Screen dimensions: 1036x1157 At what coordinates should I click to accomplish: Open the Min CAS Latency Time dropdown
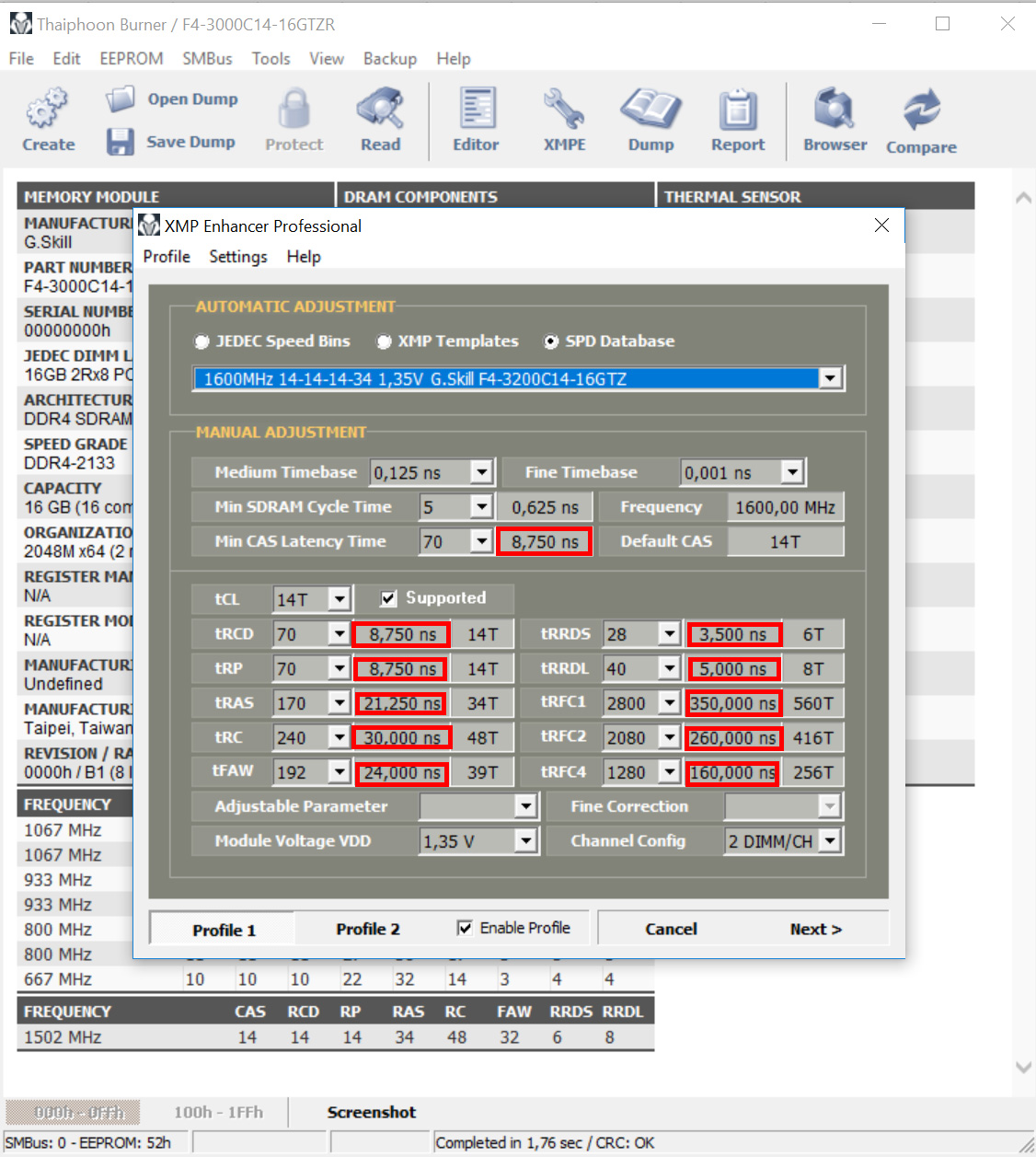click(481, 541)
